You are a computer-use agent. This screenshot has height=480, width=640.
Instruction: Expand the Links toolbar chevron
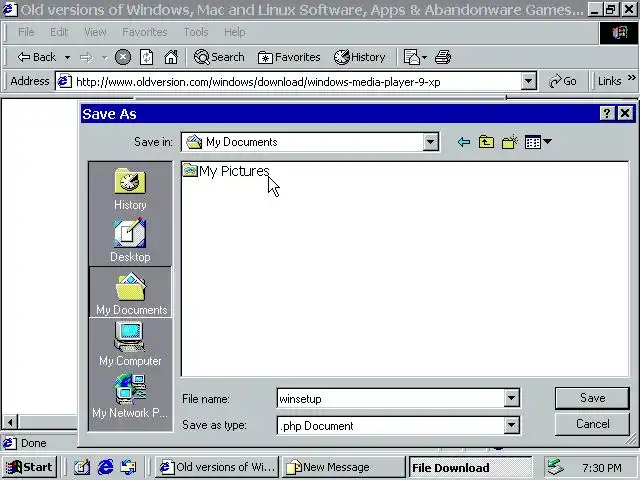pyautogui.click(x=632, y=77)
